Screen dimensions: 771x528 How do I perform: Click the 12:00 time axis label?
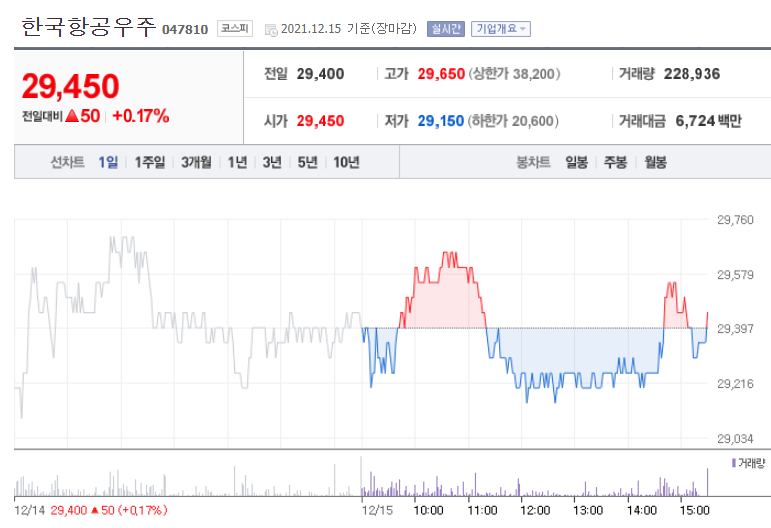pos(535,510)
